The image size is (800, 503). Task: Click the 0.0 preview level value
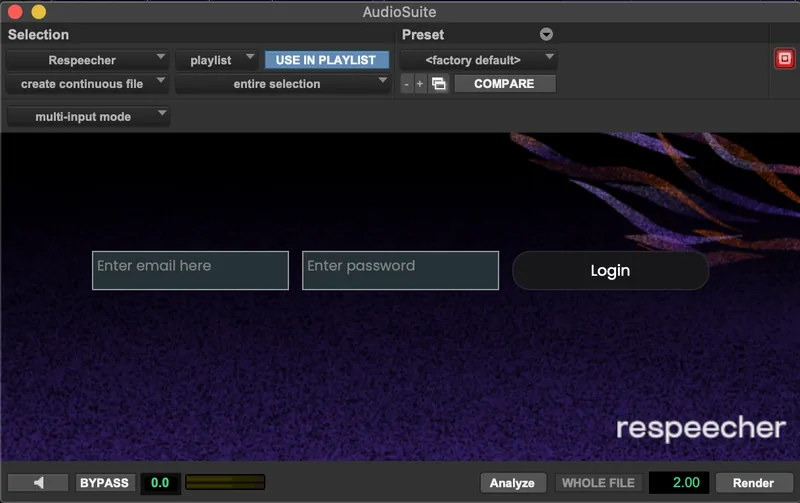pyautogui.click(x=160, y=483)
